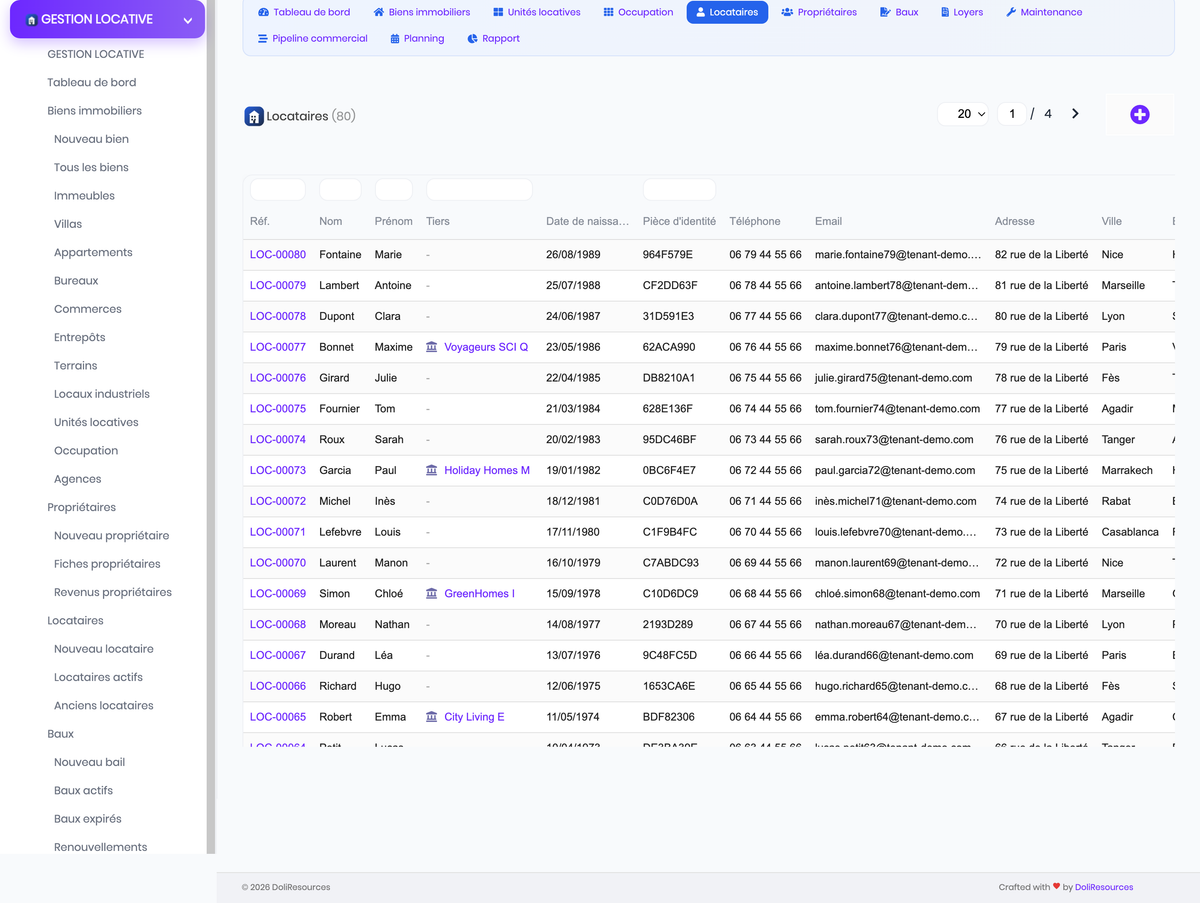1200x903 pixels.
Task: Open tenant LOC-00080 link
Action: click(278, 255)
